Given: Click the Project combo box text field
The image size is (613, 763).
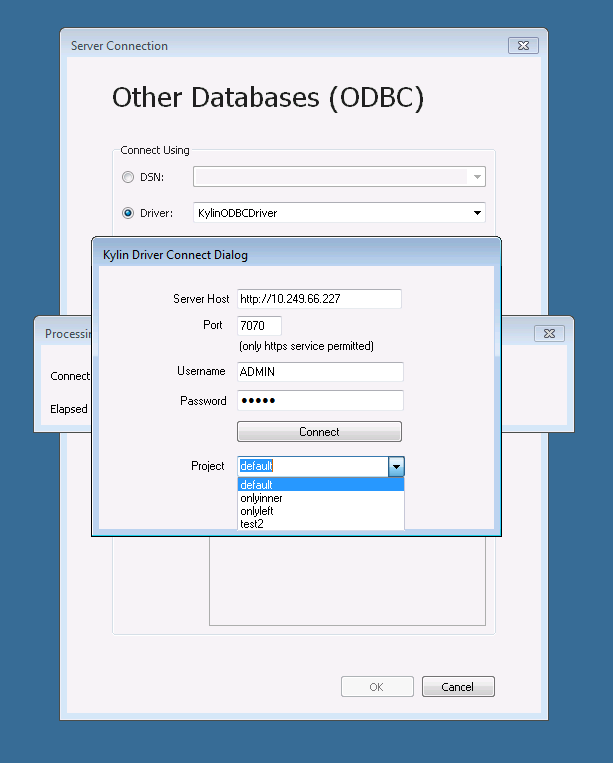Looking at the screenshot, I should coord(312,467).
